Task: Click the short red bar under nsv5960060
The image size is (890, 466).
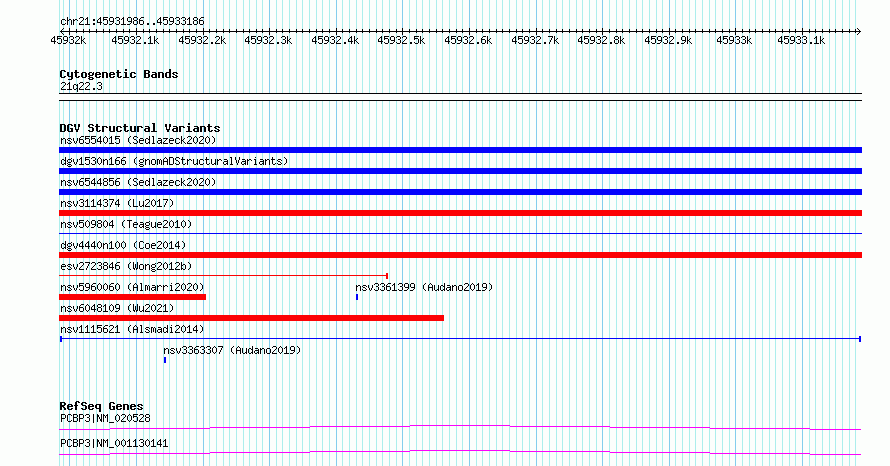Action: [132, 297]
